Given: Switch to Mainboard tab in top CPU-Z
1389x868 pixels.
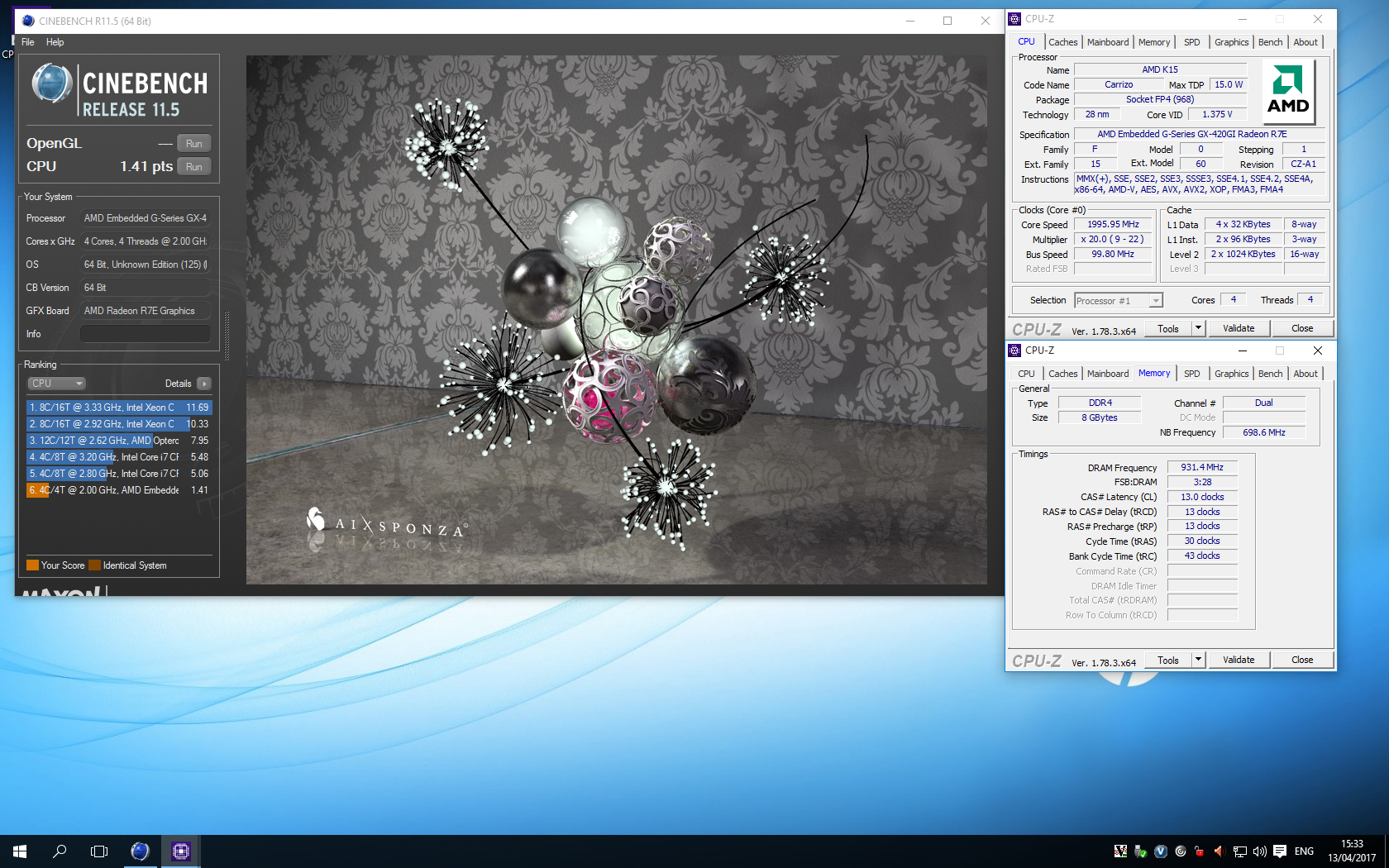Looking at the screenshot, I should [x=1108, y=42].
